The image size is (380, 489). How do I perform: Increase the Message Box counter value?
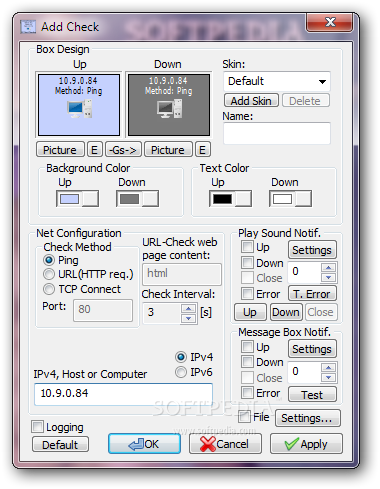[x=329, y=367]
